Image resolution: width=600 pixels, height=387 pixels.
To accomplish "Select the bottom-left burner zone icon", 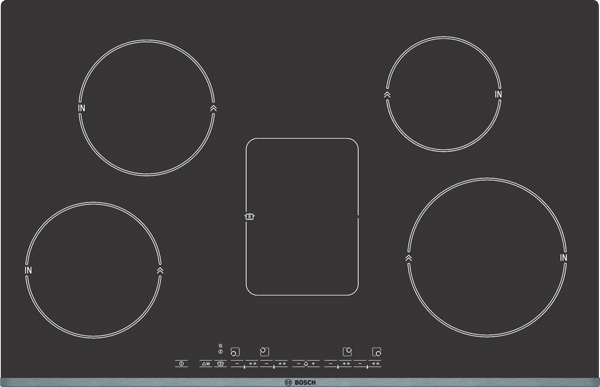I will (x=235, y=351).
